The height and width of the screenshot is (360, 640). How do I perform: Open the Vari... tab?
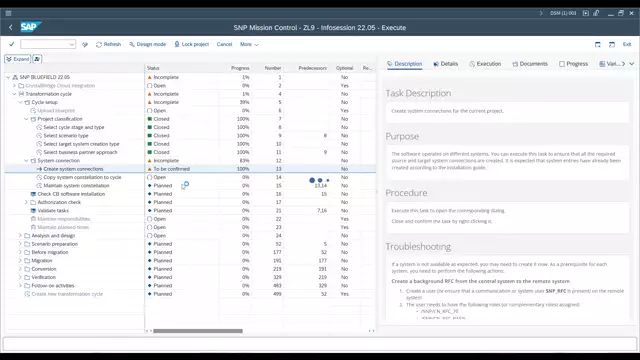tap(609, 64)
